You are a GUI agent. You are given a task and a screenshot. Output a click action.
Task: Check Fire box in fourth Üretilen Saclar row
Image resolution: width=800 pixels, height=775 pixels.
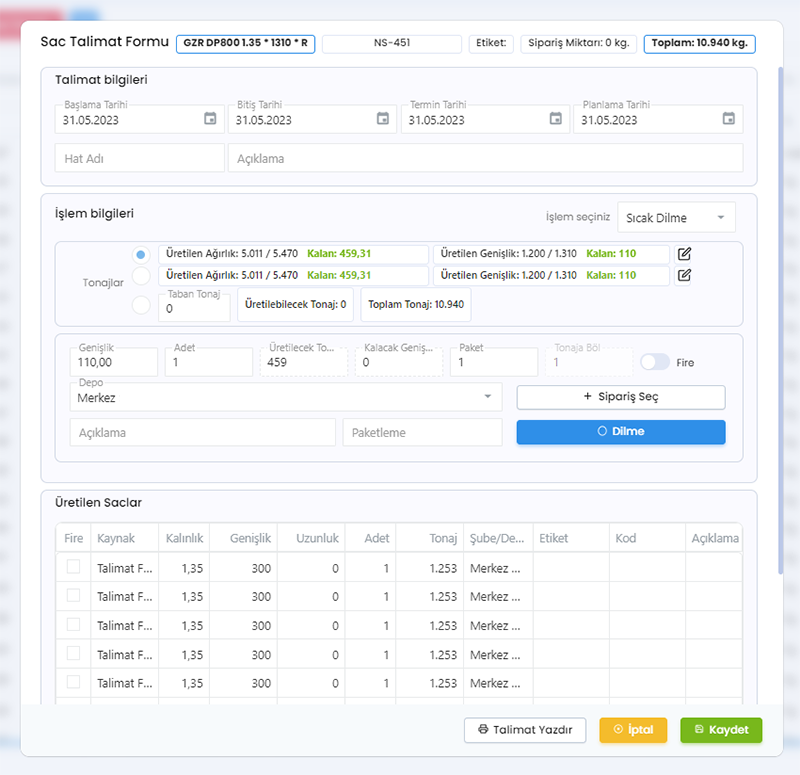(73, 653)
